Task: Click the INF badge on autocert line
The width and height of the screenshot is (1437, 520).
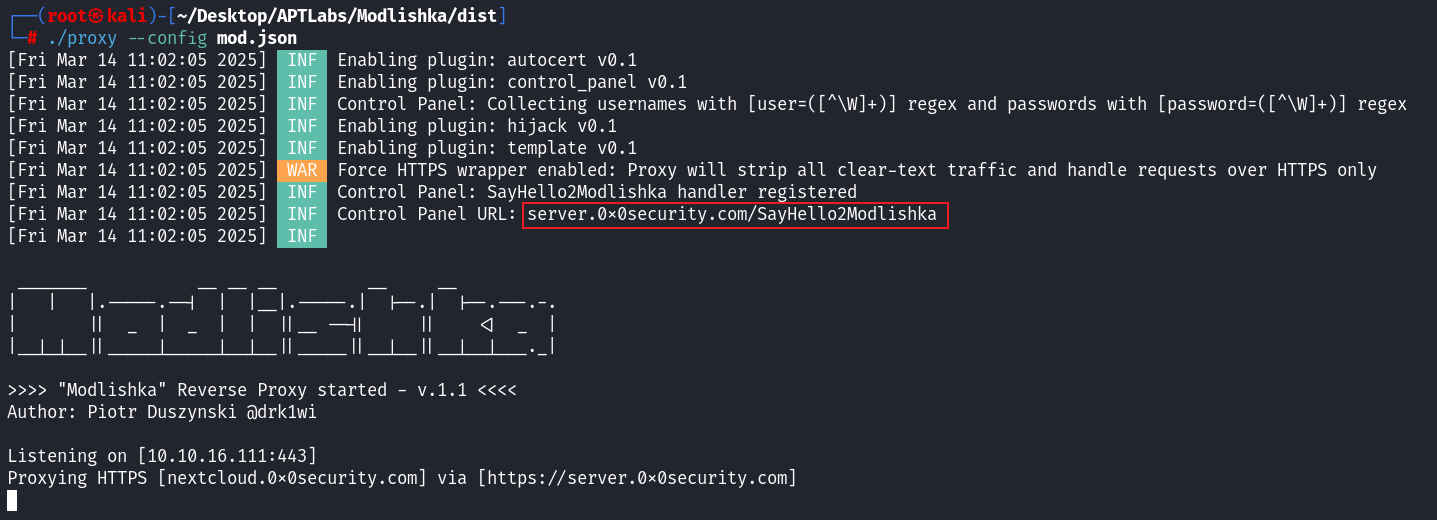Action: [302, 60]
